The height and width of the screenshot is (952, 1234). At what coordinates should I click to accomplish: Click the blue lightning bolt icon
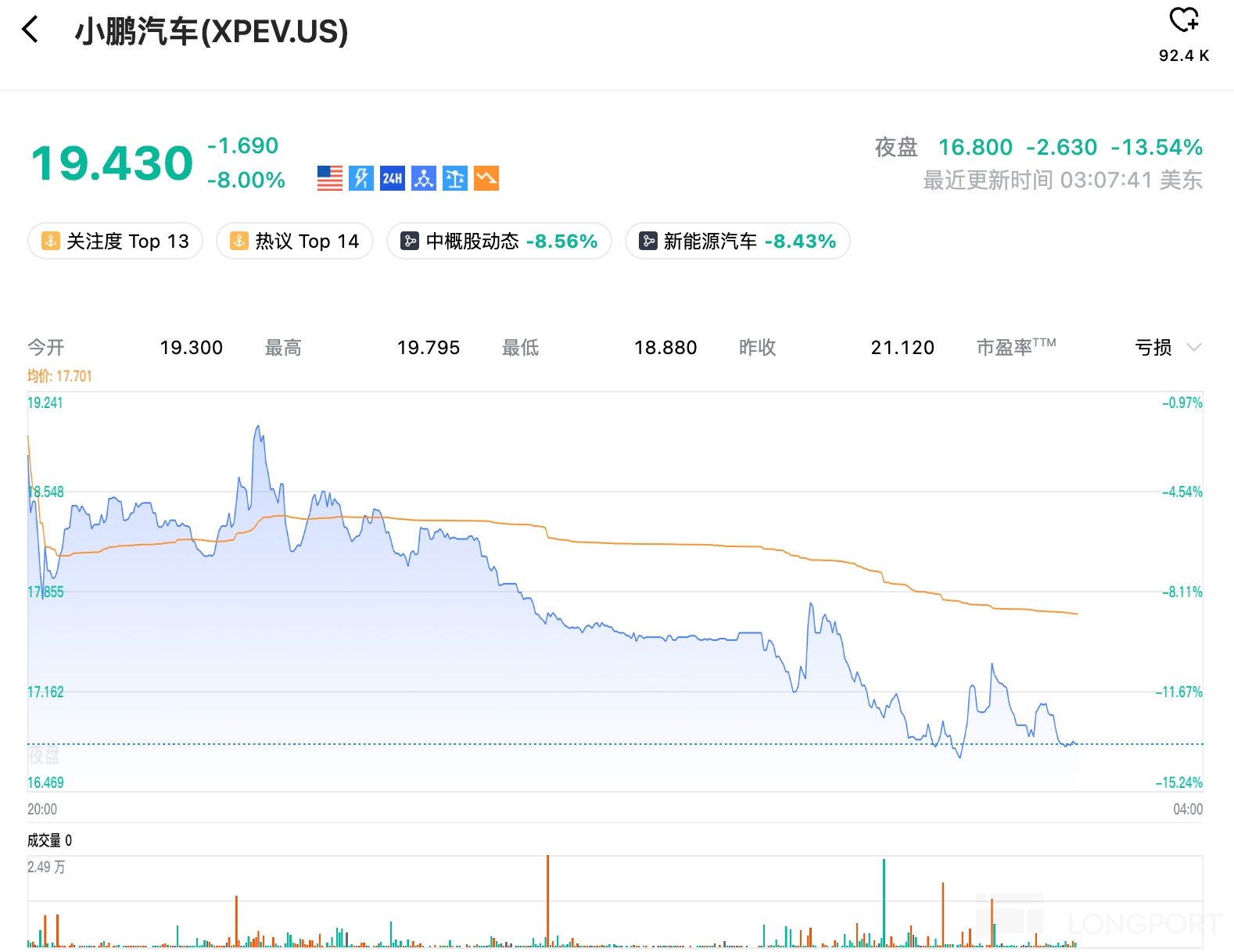coord(361,178)
